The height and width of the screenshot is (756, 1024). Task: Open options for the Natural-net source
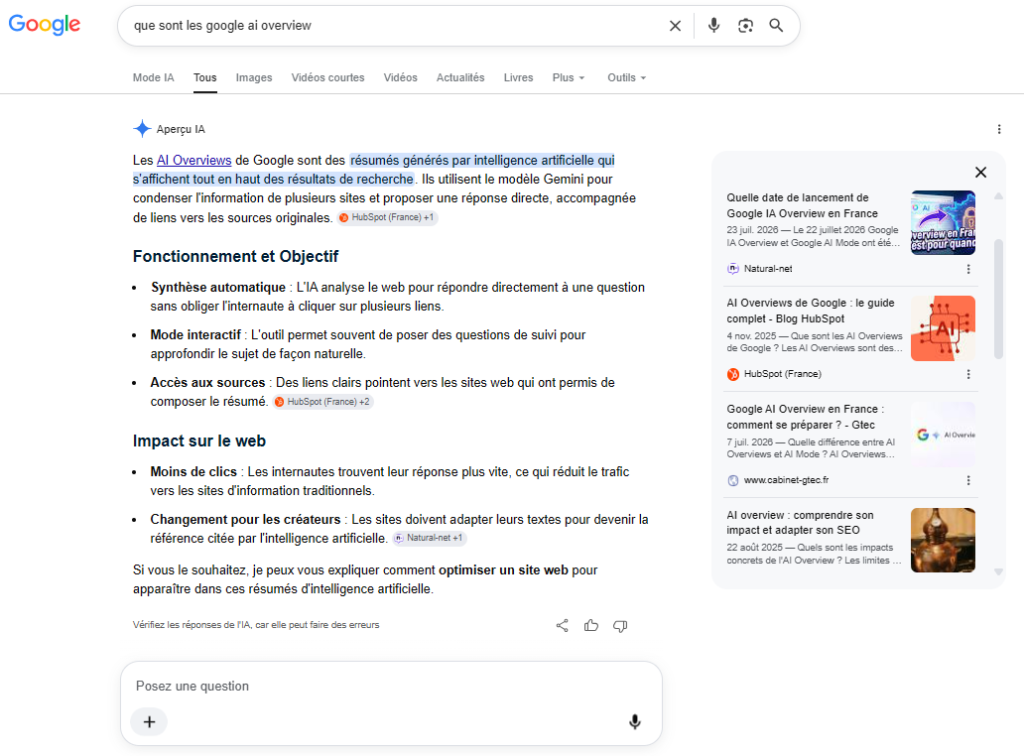tap(968, 268)
